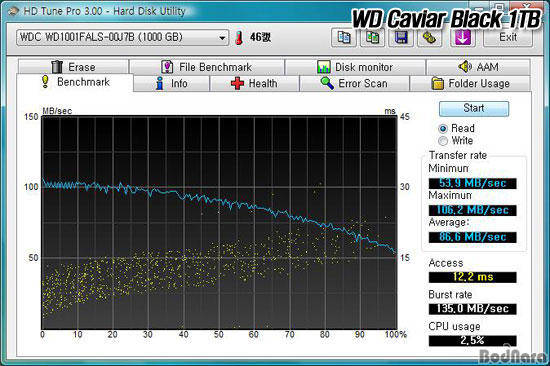Open the Folder Usage tab
The width and height of the screenshot is (550, 366).
coord(470,84)
